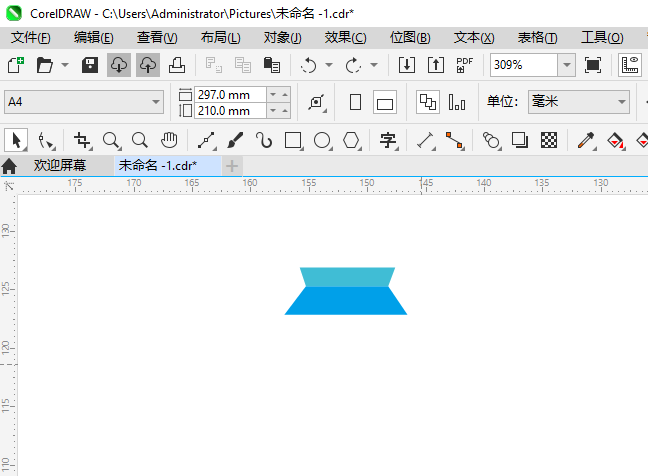Expand the Open file arrow dropdown
The height and width of the screenshot is (476, 648).
(x=65, y=65)
